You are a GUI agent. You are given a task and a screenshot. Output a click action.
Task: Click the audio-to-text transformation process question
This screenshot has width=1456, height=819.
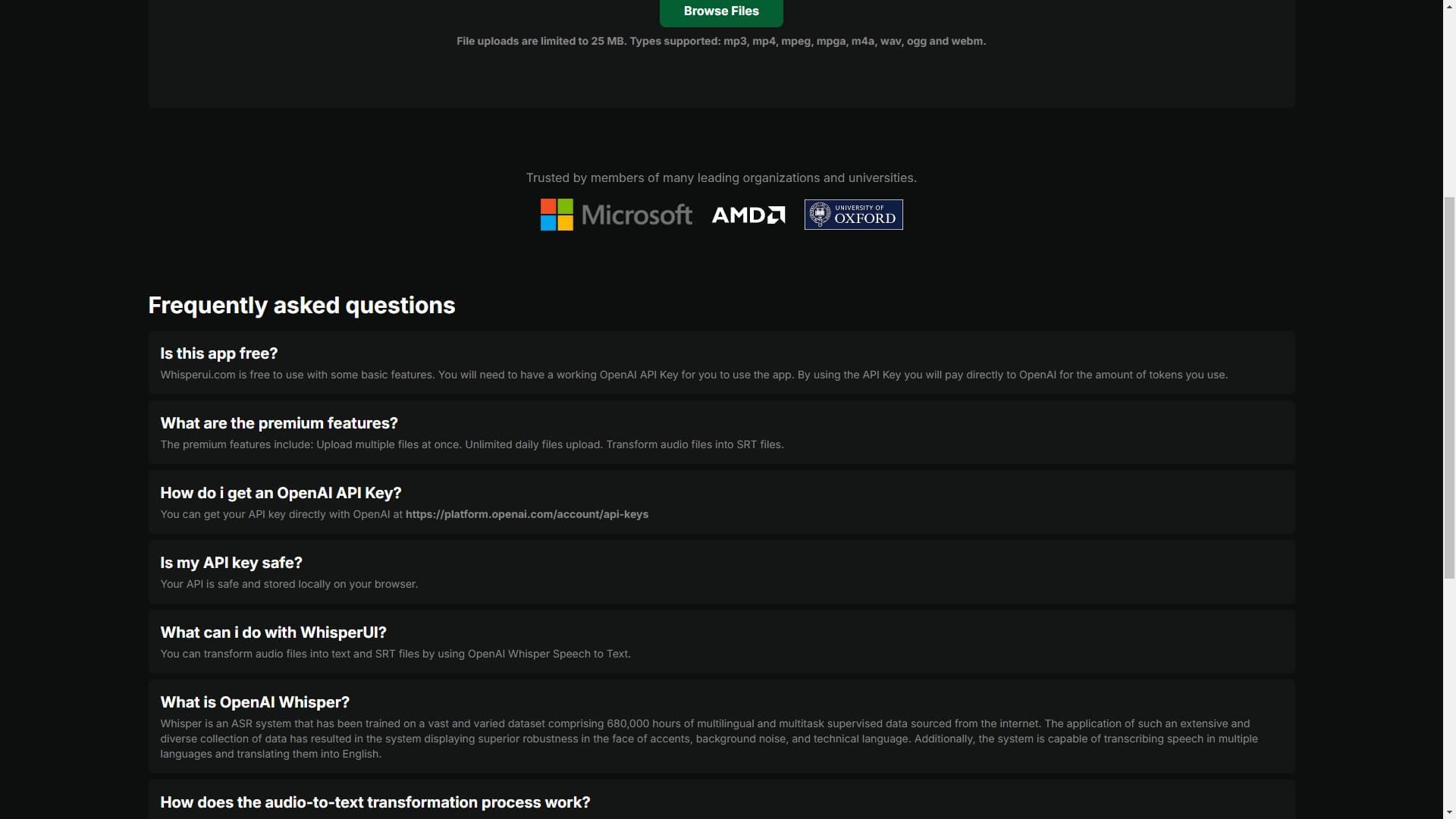[375, 802]
